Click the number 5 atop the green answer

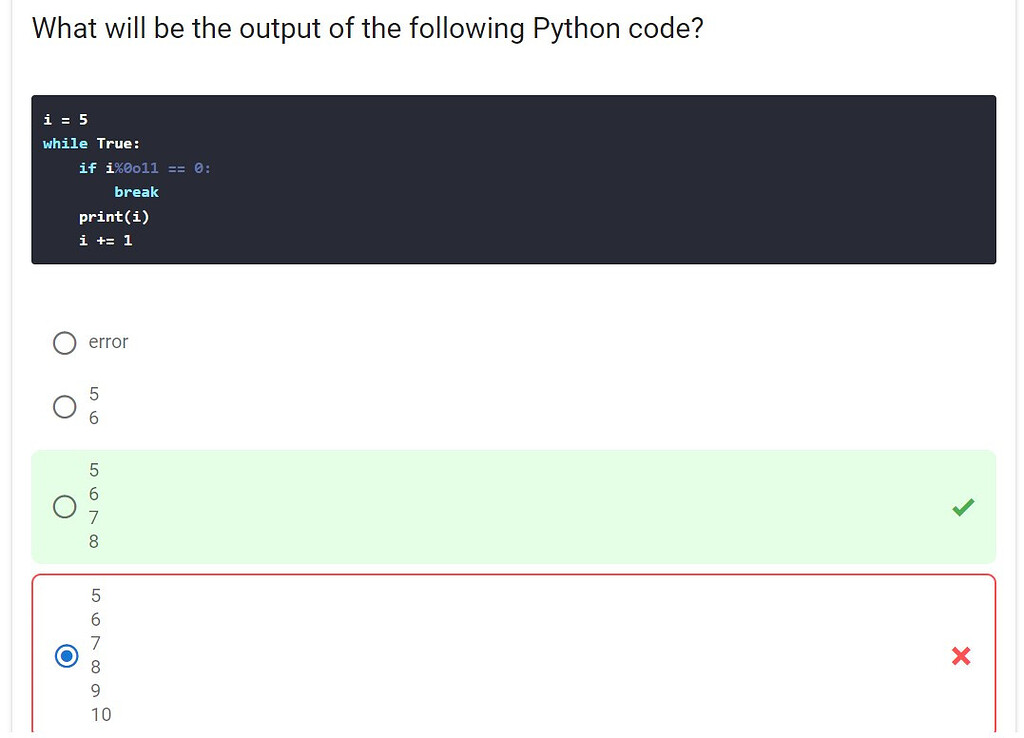[94, 469]
